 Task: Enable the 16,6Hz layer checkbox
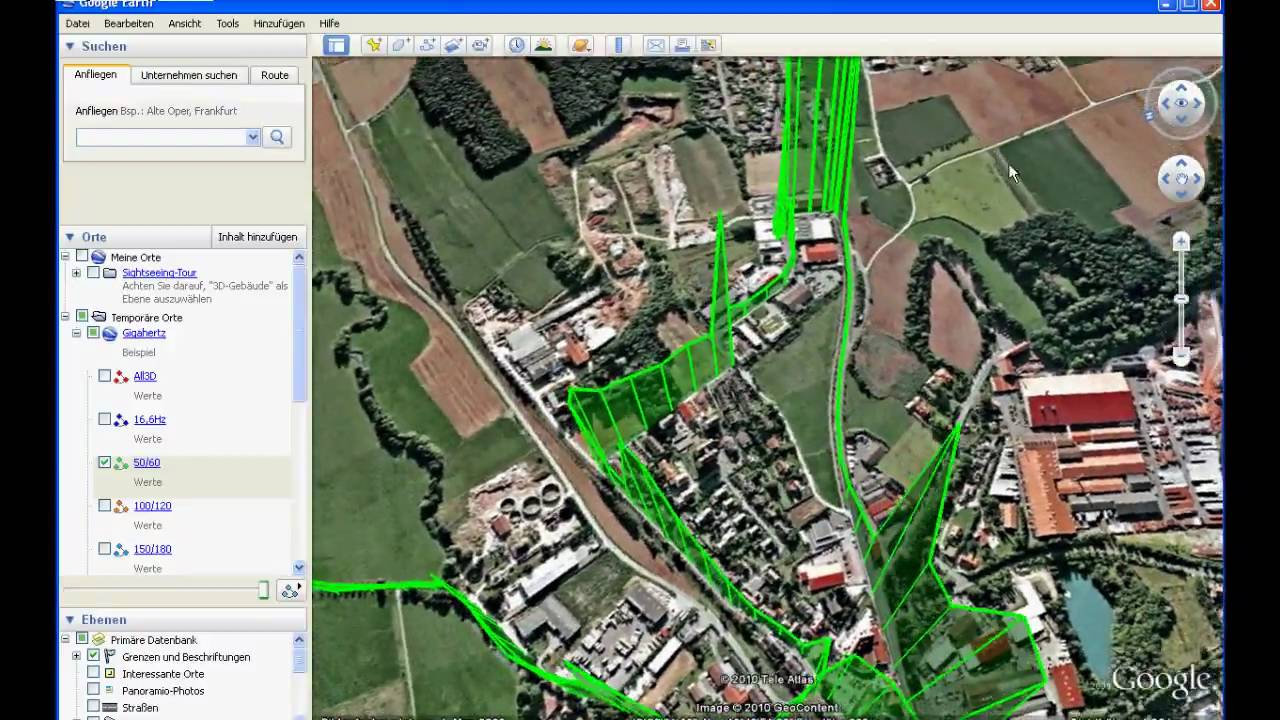(105, 419)
